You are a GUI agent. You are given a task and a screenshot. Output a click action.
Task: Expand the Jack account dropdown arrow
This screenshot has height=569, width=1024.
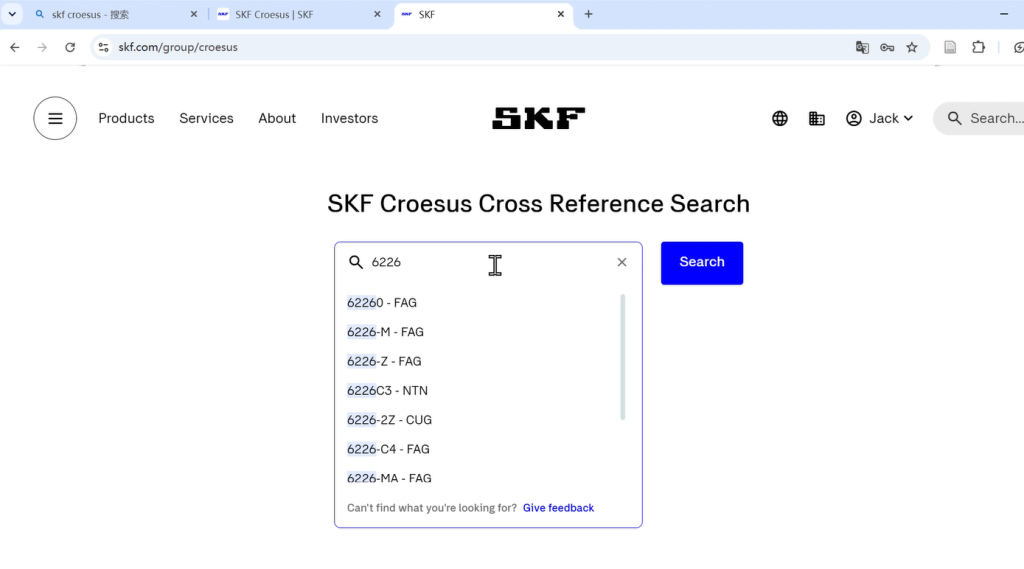(908, 118)
